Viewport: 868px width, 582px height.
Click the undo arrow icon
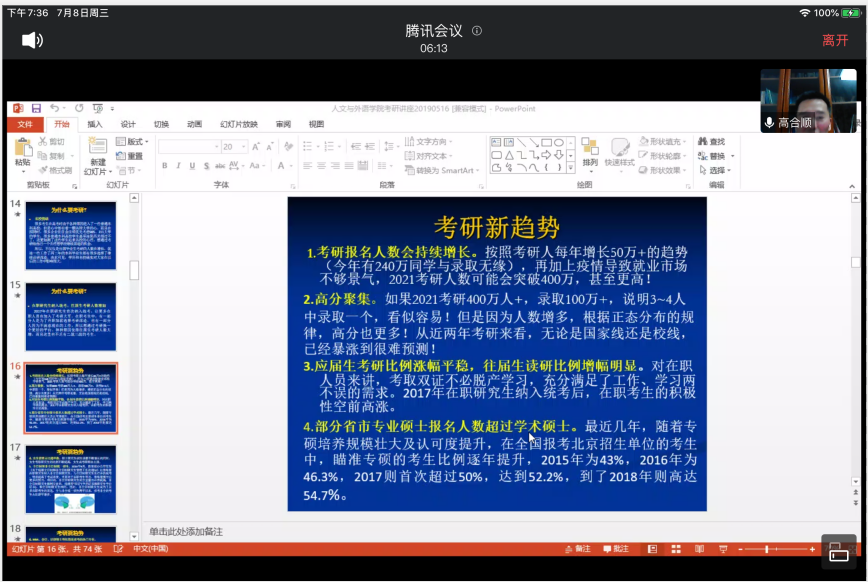click(54, 108)
